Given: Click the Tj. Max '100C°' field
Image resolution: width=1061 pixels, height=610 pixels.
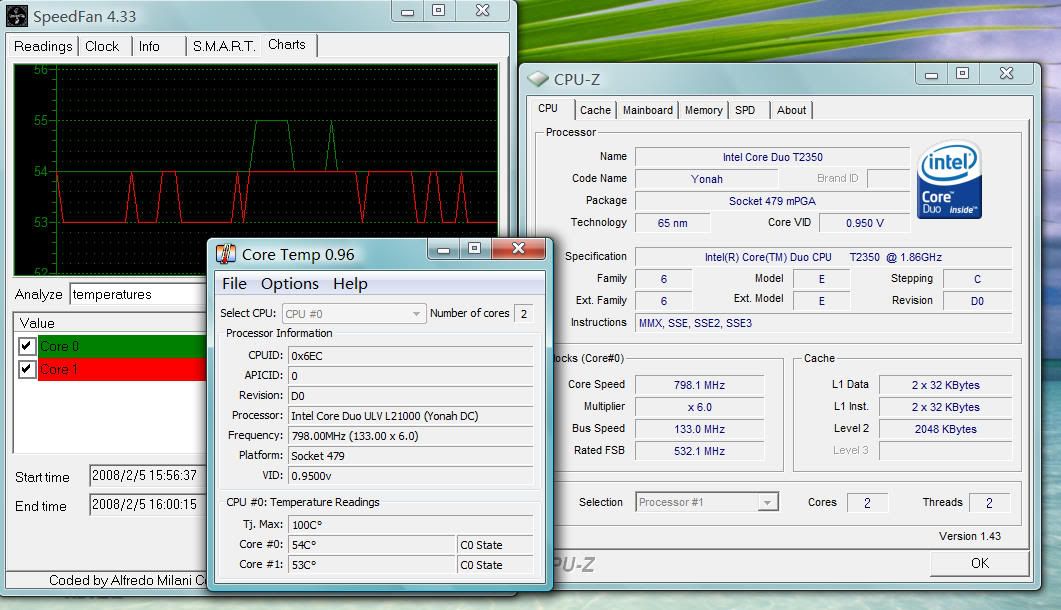Looking at the screenshot, I should coord(410,525).
